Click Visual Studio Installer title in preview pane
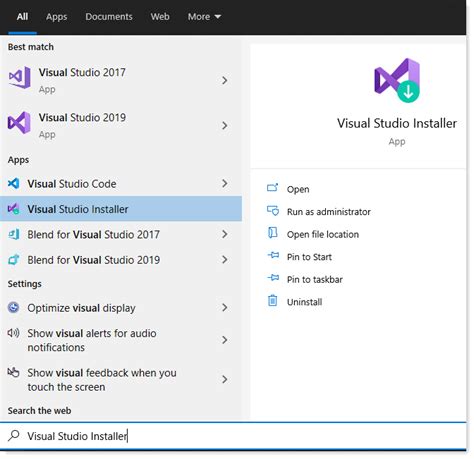 [x=397, y=123]
